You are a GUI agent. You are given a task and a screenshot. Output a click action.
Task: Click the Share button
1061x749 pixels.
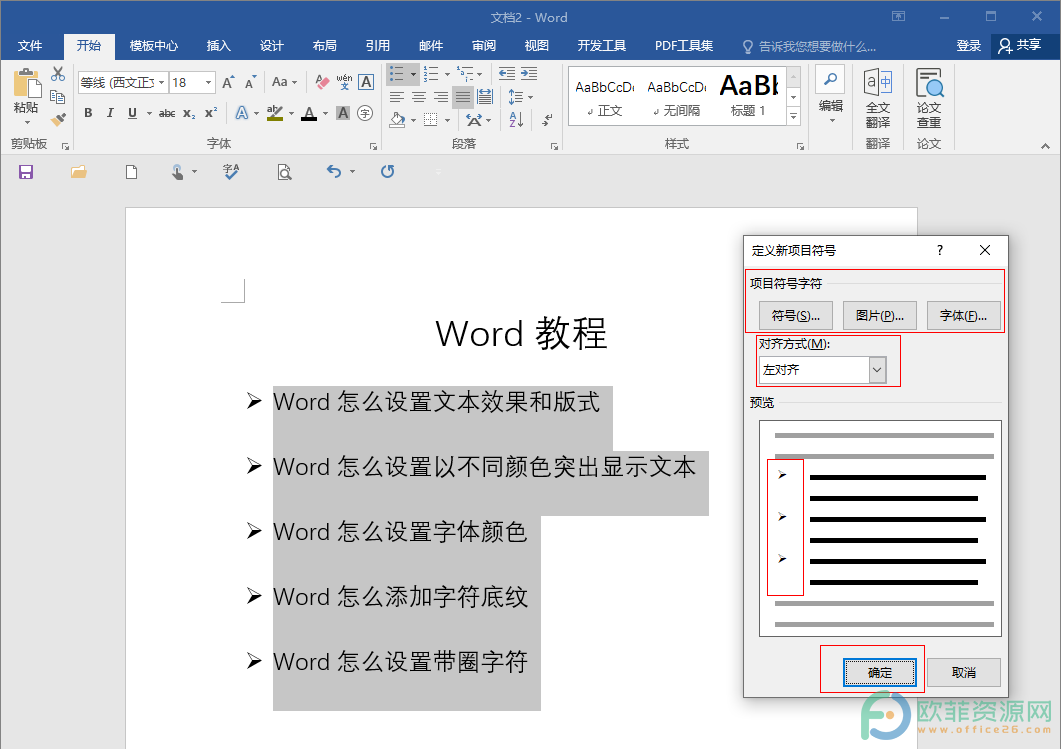pos(1020,46)
